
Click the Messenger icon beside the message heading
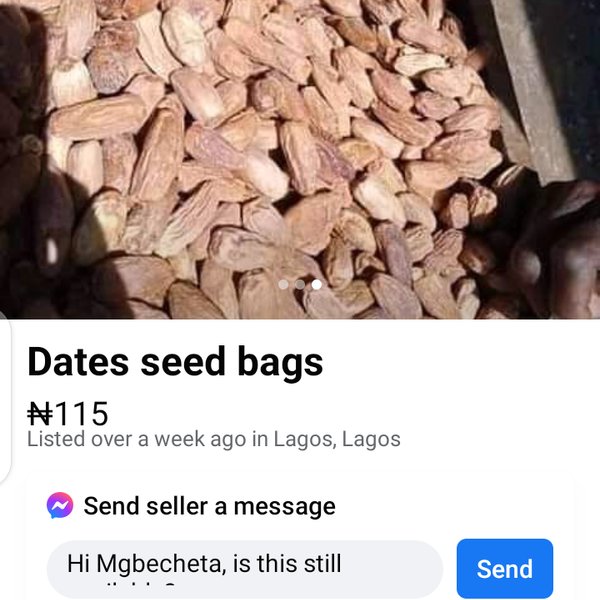60,506
